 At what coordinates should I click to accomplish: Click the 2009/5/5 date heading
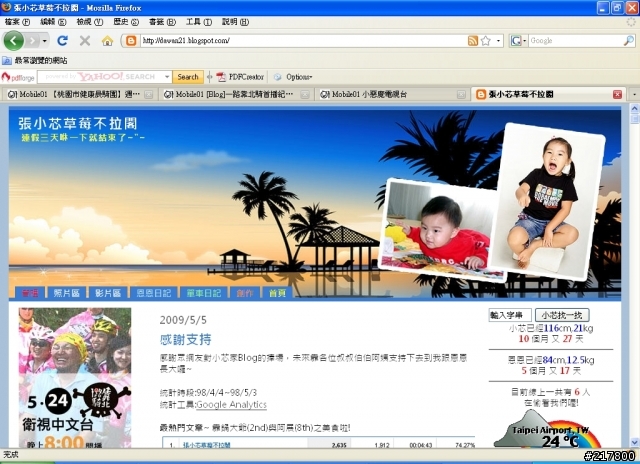coord(183,320)
